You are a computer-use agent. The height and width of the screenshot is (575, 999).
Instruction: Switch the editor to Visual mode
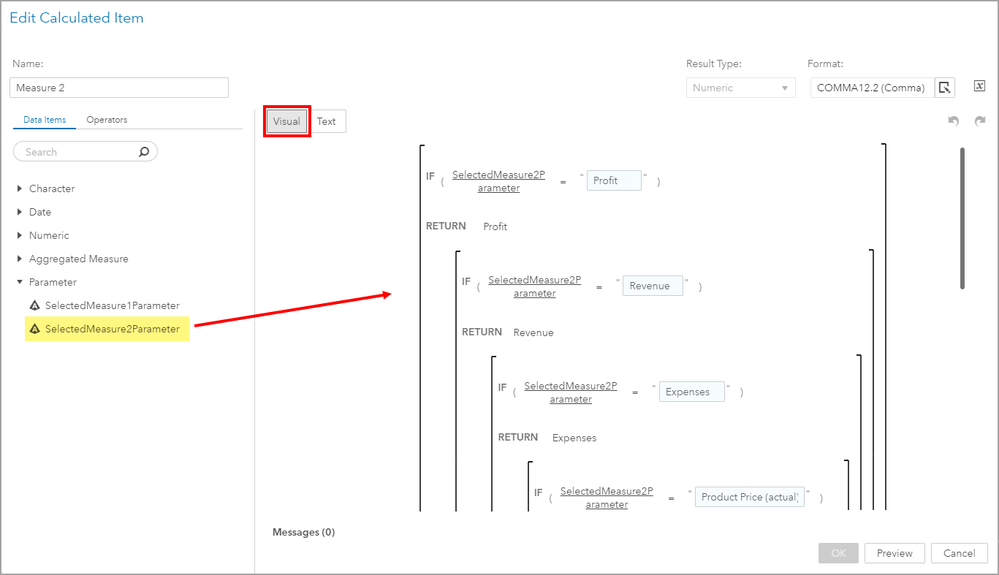pyautogui.click(x=286, y=122)
